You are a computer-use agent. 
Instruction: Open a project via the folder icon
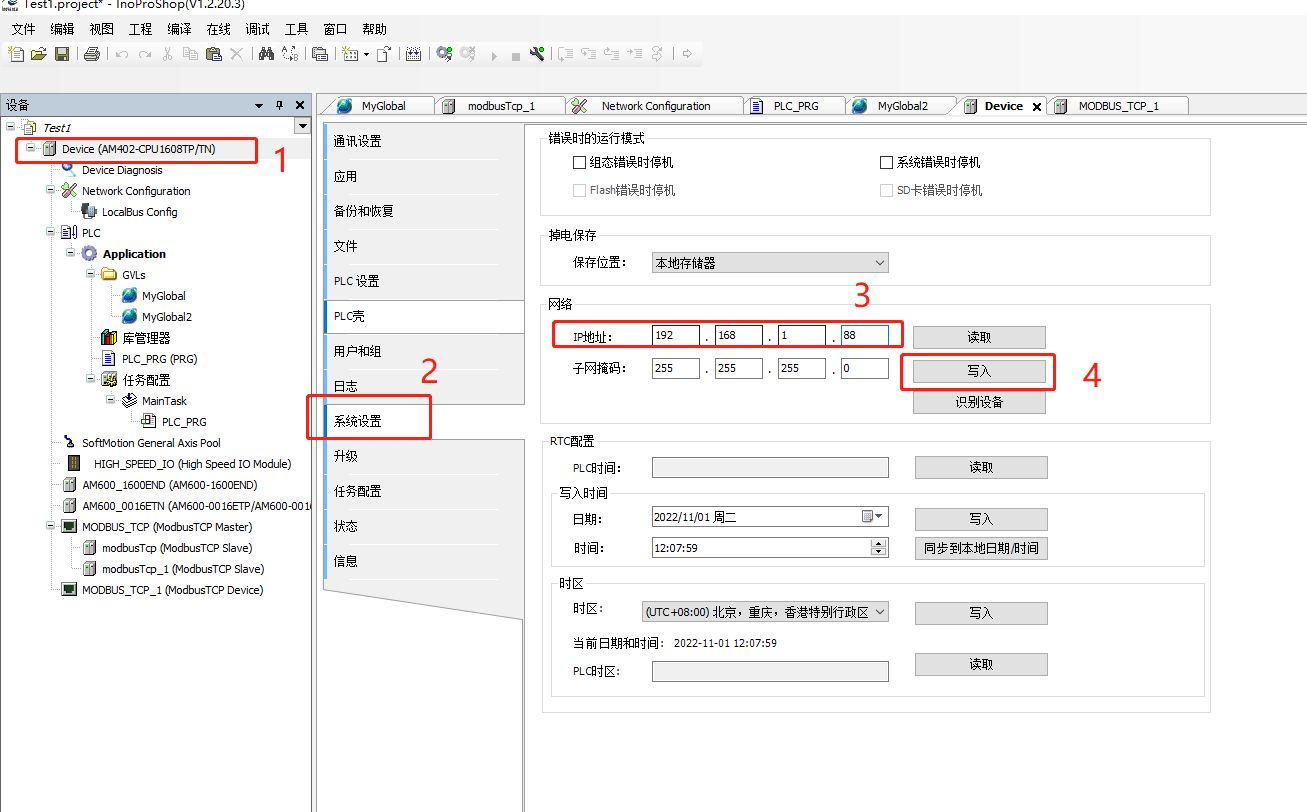[x=39, y=54]
